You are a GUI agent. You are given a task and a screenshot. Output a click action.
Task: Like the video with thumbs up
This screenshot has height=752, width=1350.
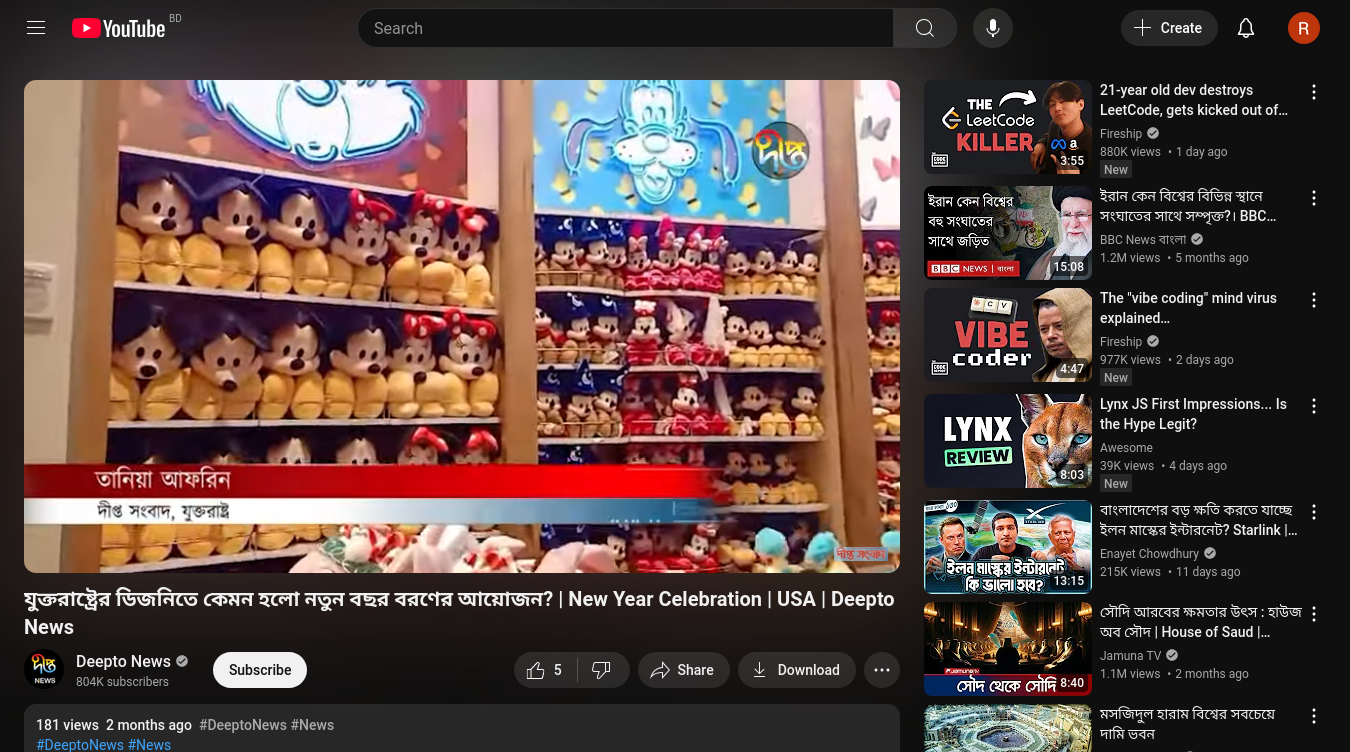click(546, 670)
